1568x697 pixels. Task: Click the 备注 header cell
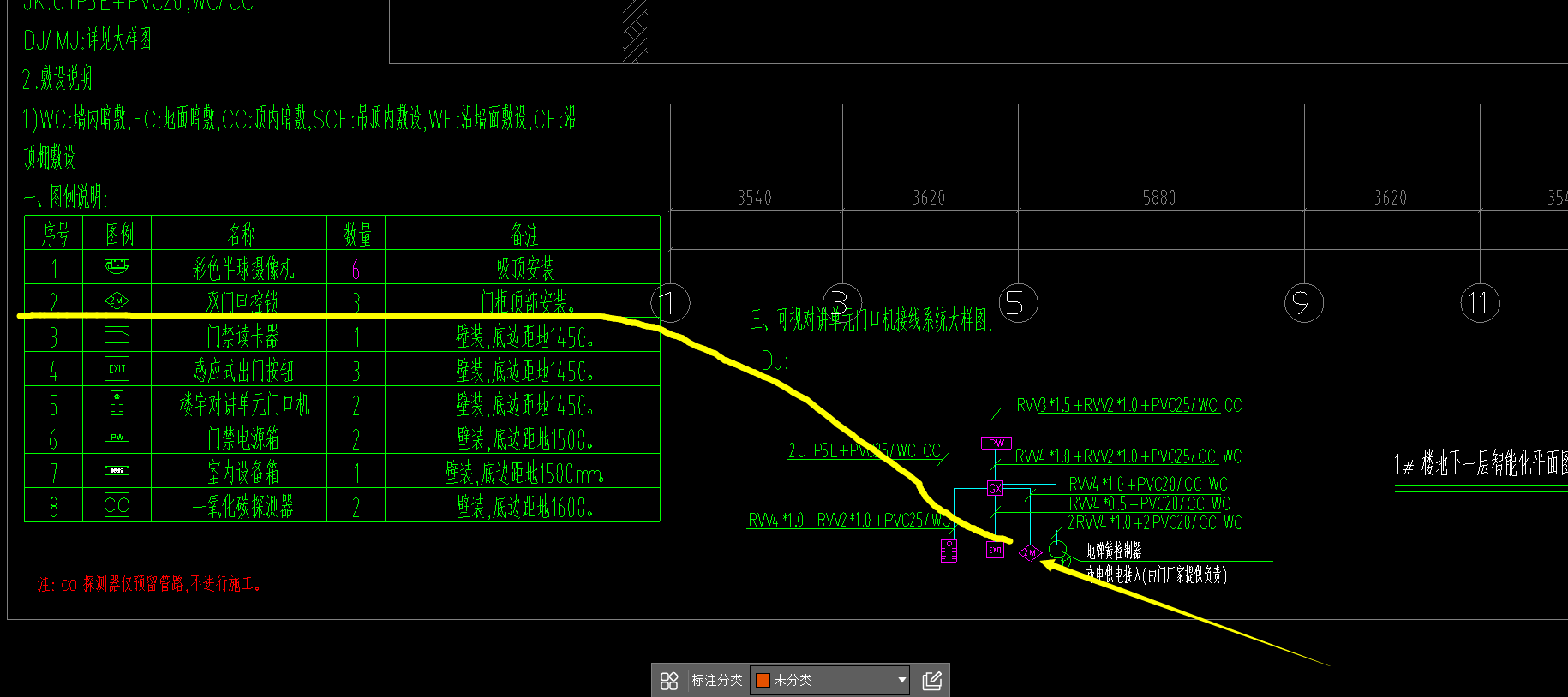pos(523,233)
